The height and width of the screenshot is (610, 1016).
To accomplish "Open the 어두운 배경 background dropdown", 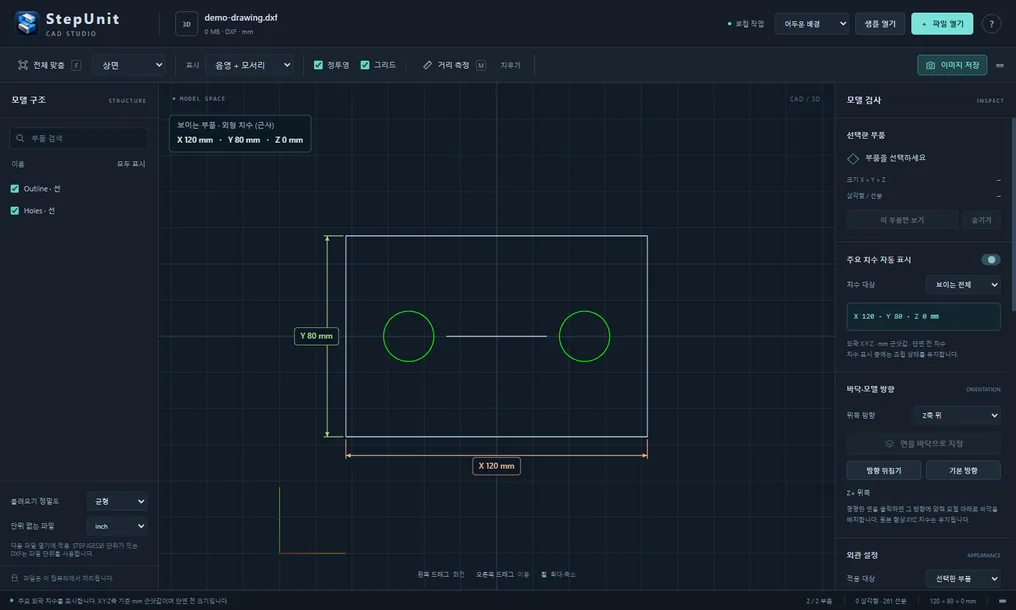I will (812, 24).
